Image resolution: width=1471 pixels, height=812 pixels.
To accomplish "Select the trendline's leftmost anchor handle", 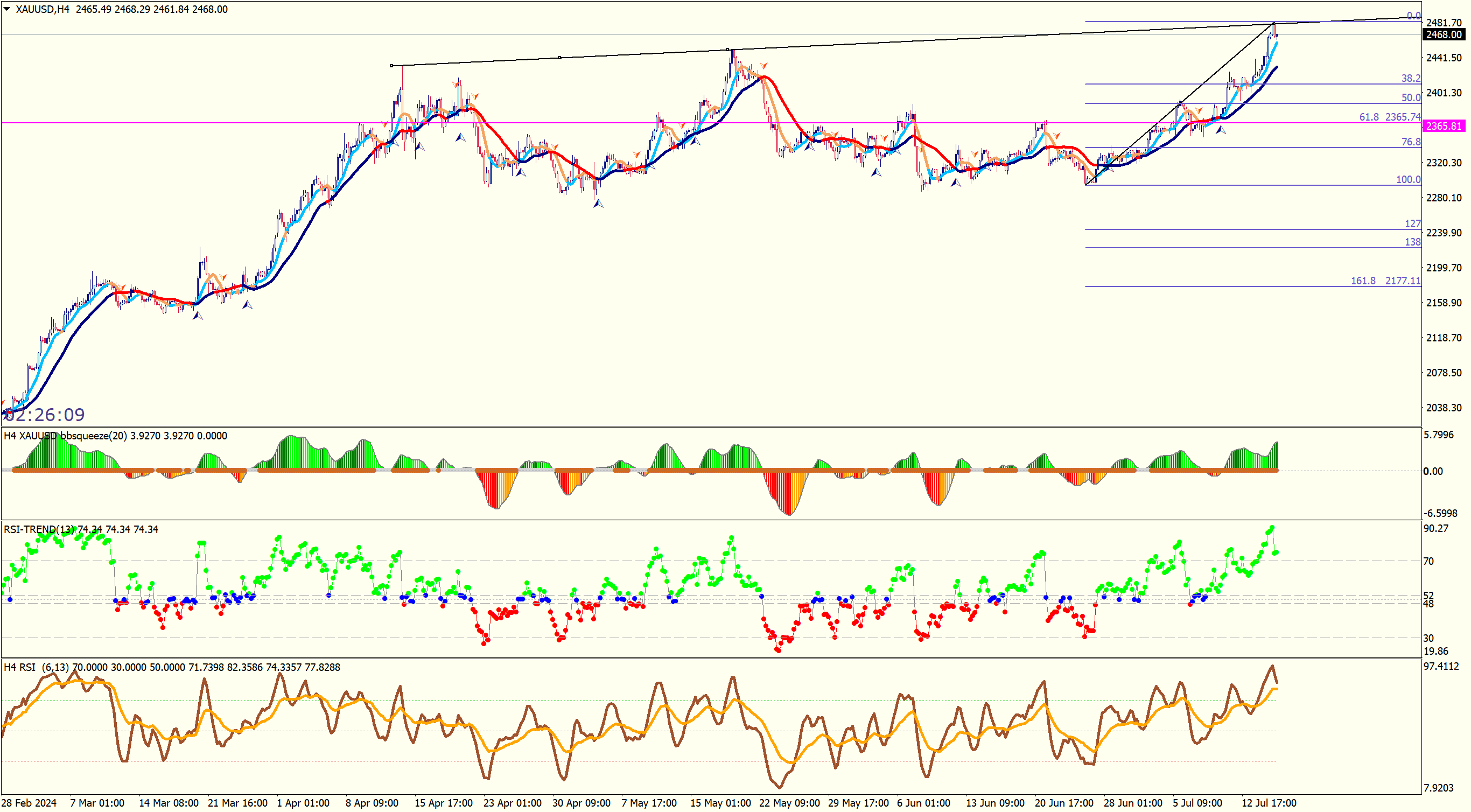I will point(391,66).
